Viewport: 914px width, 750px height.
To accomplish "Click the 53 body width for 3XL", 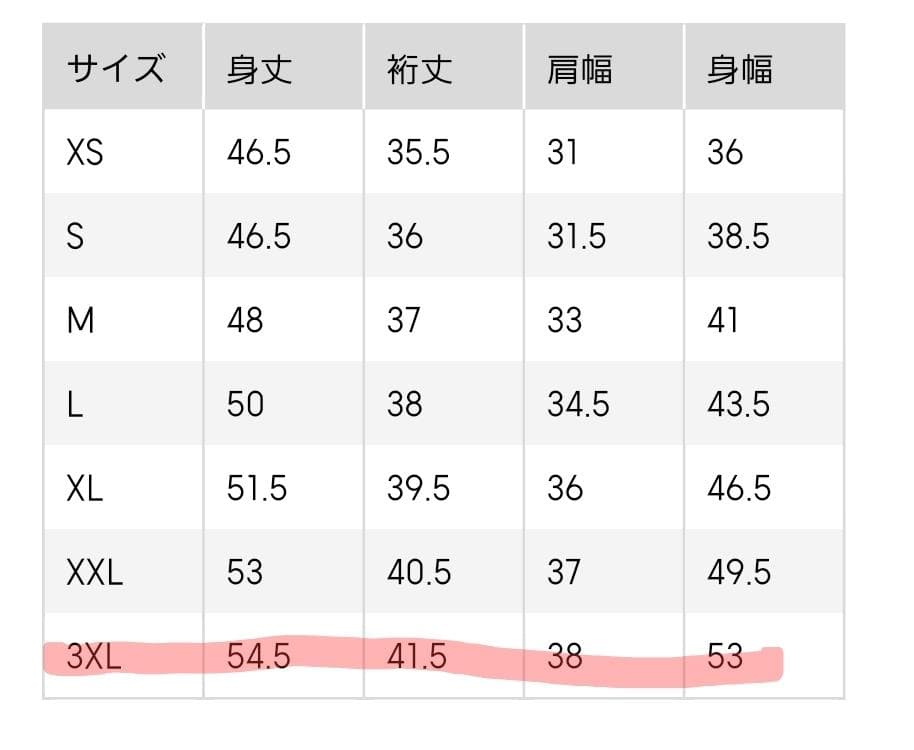I will click(725, 656).
